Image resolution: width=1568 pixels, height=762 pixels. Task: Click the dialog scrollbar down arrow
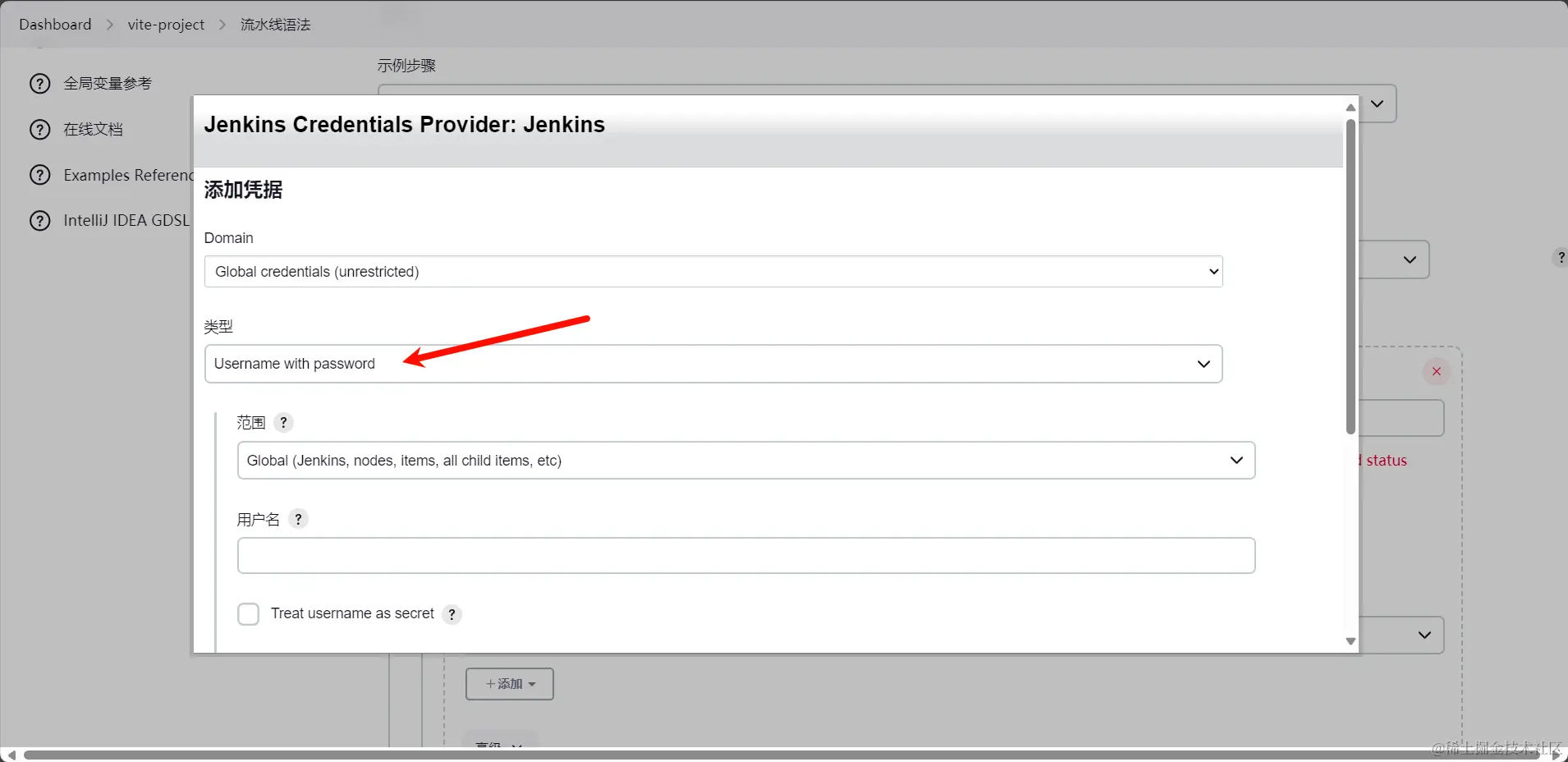[1350, 641]
